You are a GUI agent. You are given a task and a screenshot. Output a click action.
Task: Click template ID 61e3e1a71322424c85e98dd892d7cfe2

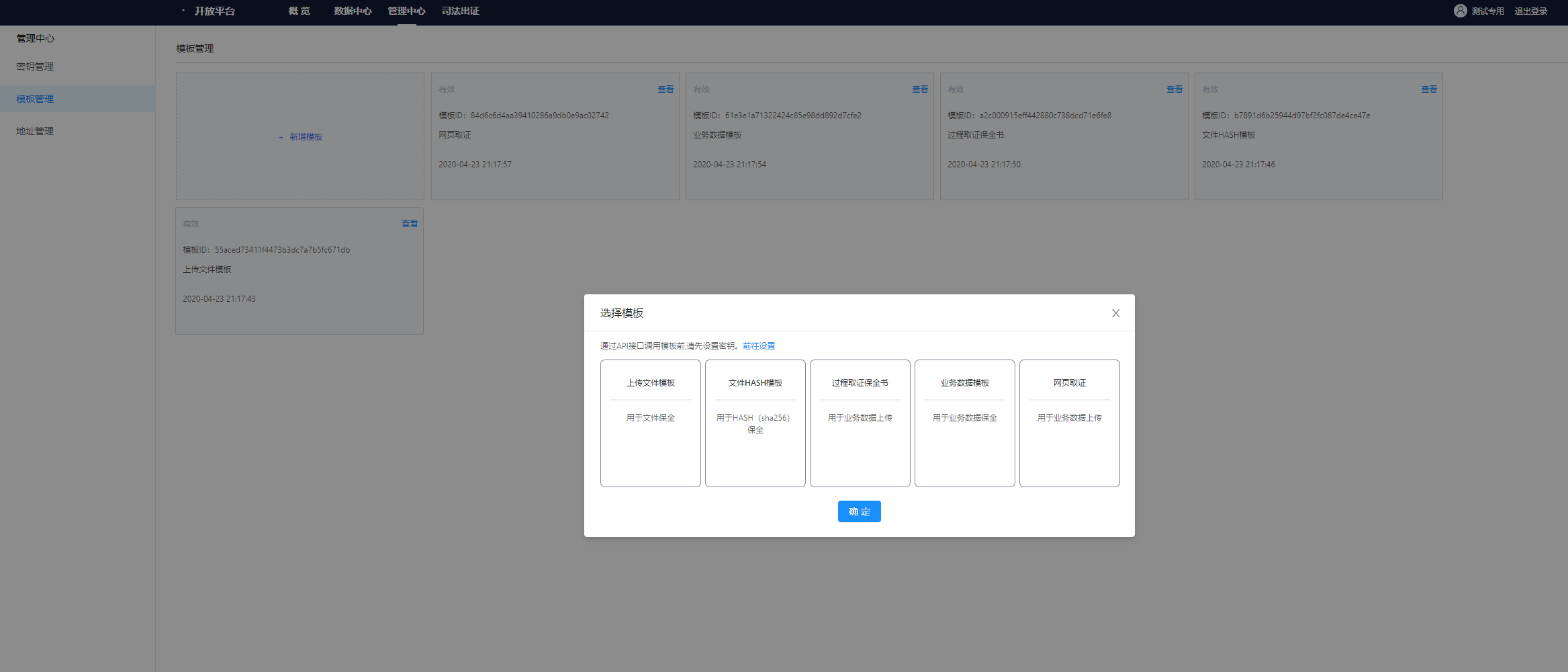(x=792, y=116)
